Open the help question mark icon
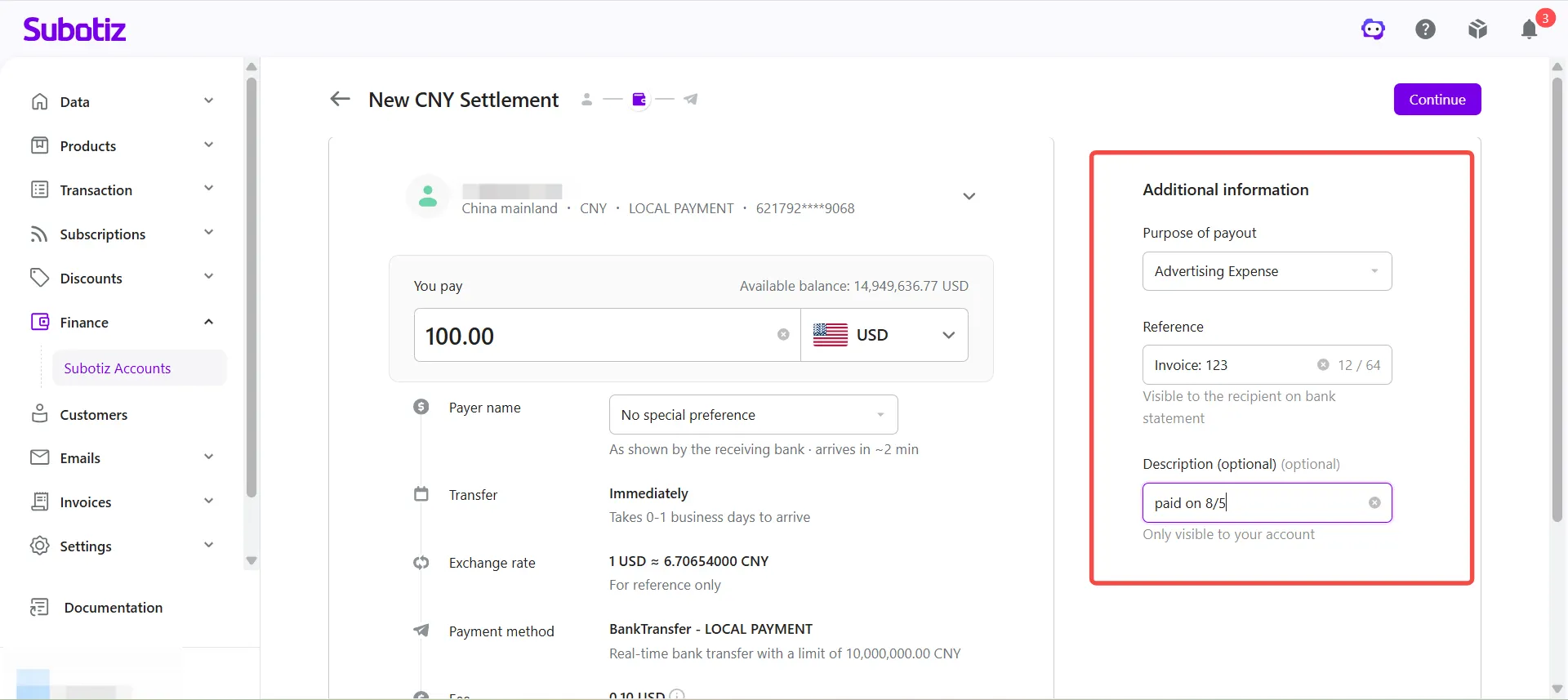 pyautogui.click(x=1425, y=29)
